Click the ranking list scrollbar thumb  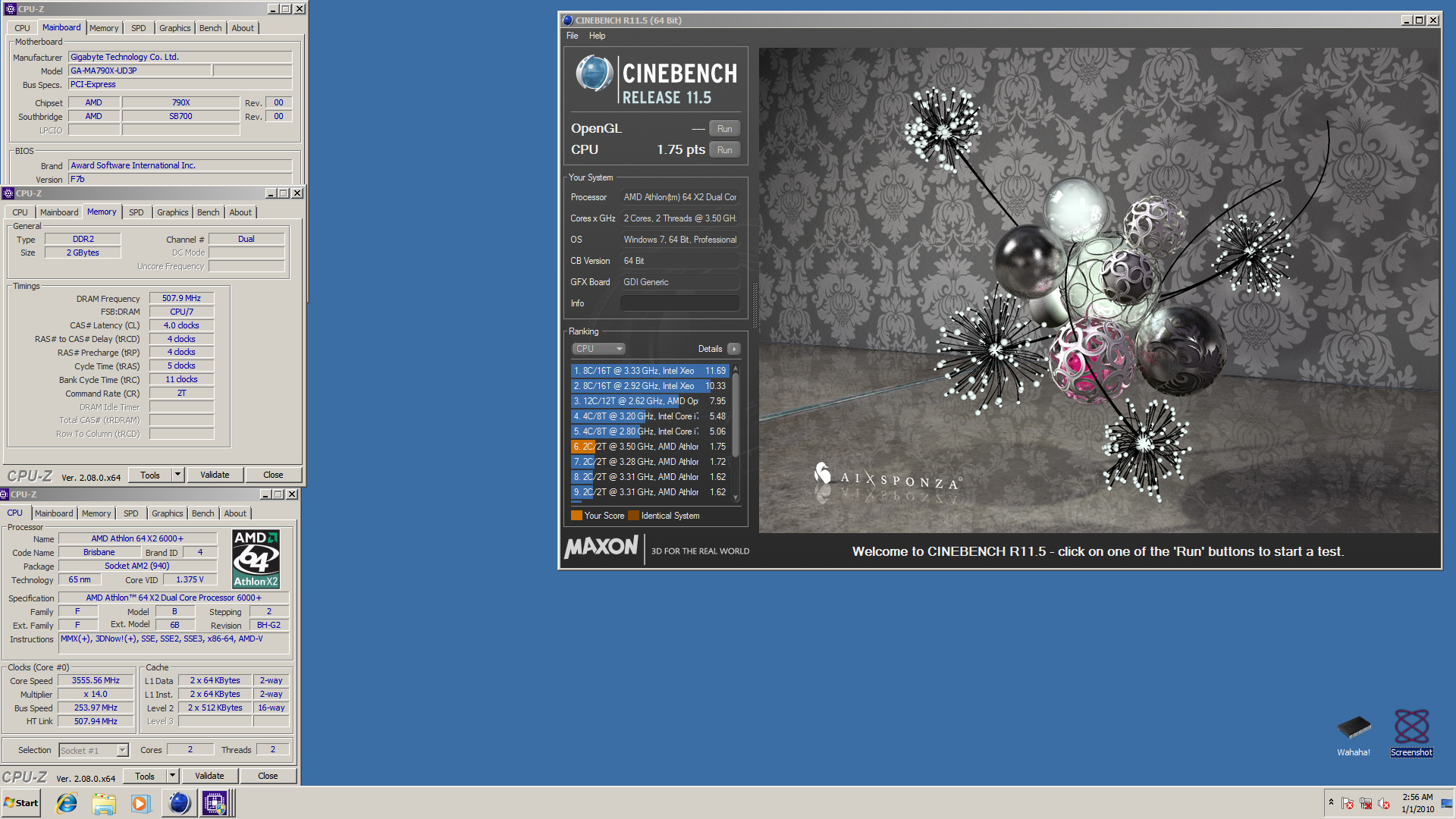pyautogui.click(x=735, y=413)
